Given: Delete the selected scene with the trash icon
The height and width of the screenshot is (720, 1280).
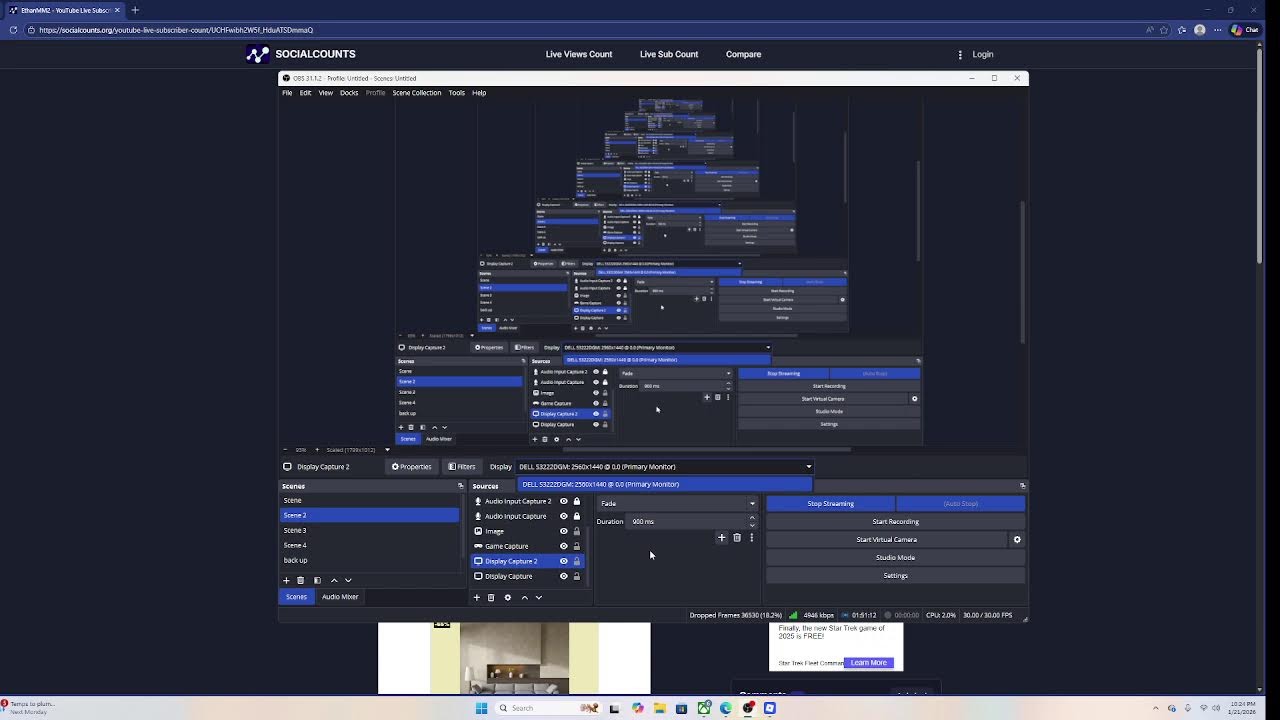Looking at the screenshot, I should click(300, 580).
